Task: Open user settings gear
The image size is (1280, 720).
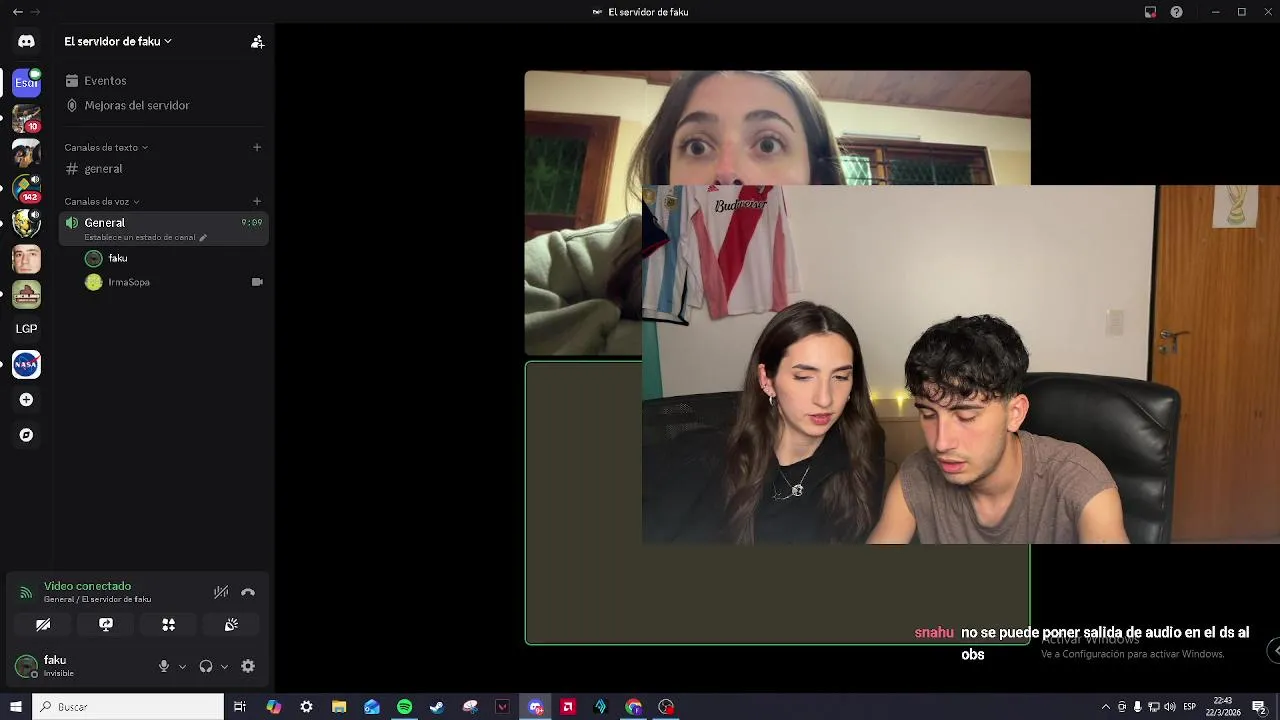Action: pos(248,666)
